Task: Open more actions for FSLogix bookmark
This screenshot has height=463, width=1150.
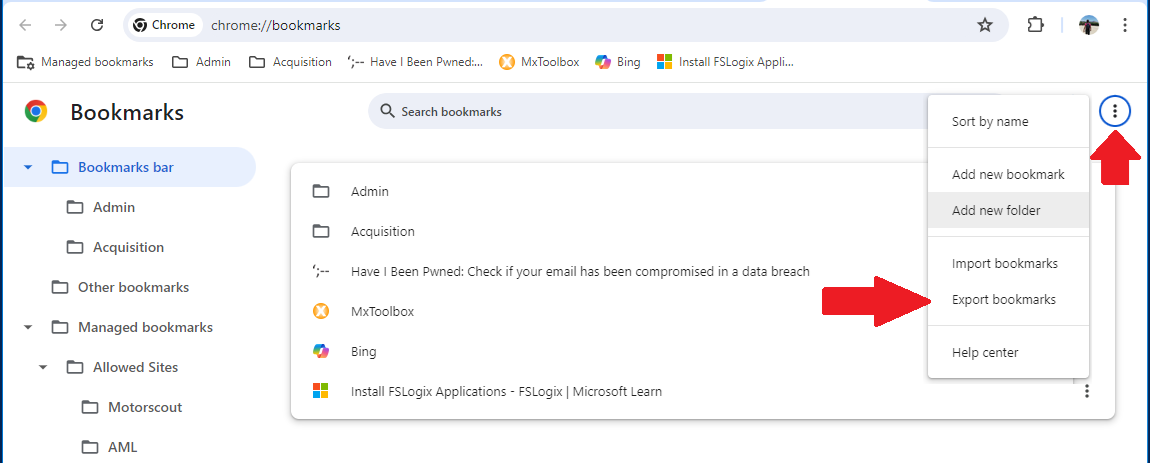Action: (1087, 392)
